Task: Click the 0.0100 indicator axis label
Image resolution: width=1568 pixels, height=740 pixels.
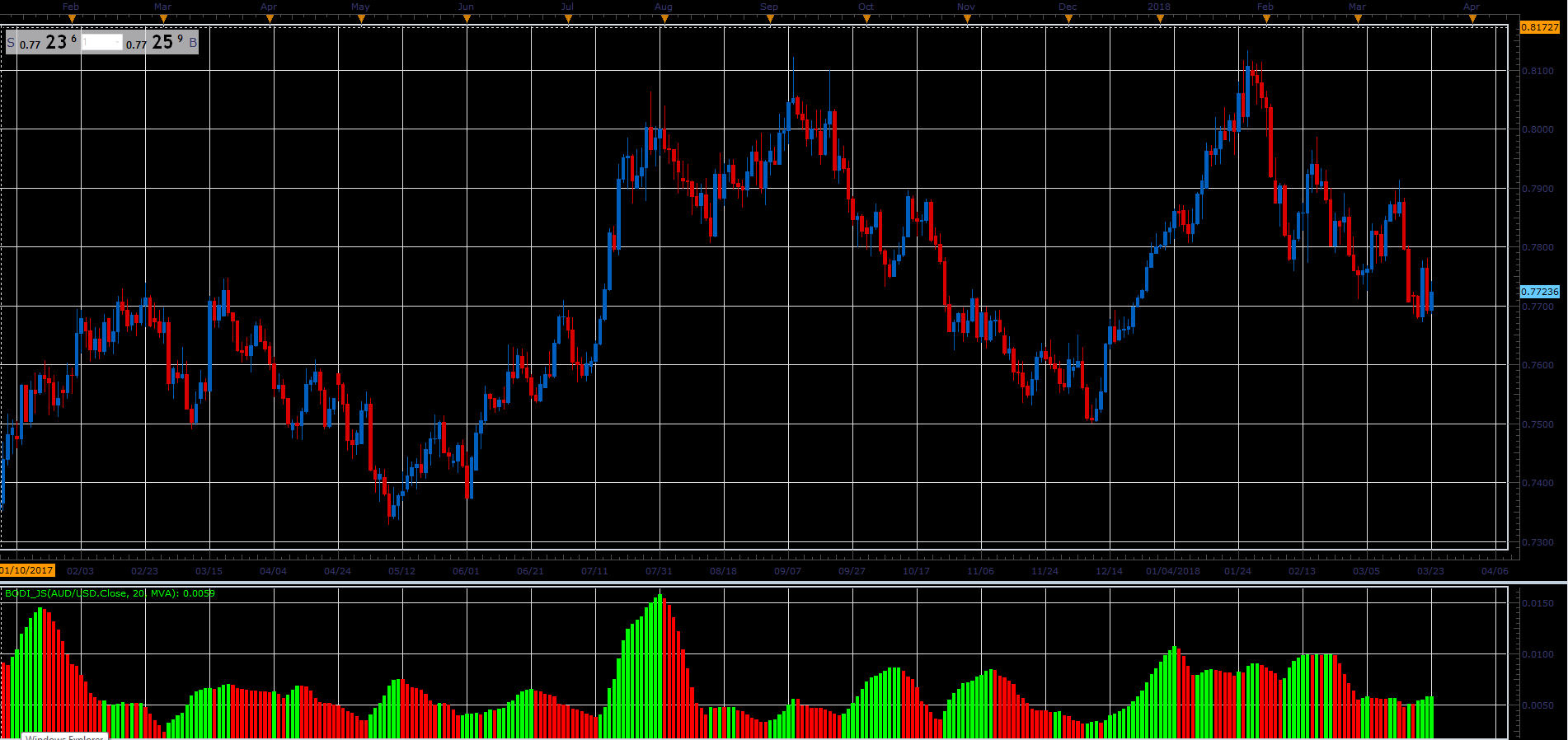Action: 1537,654
